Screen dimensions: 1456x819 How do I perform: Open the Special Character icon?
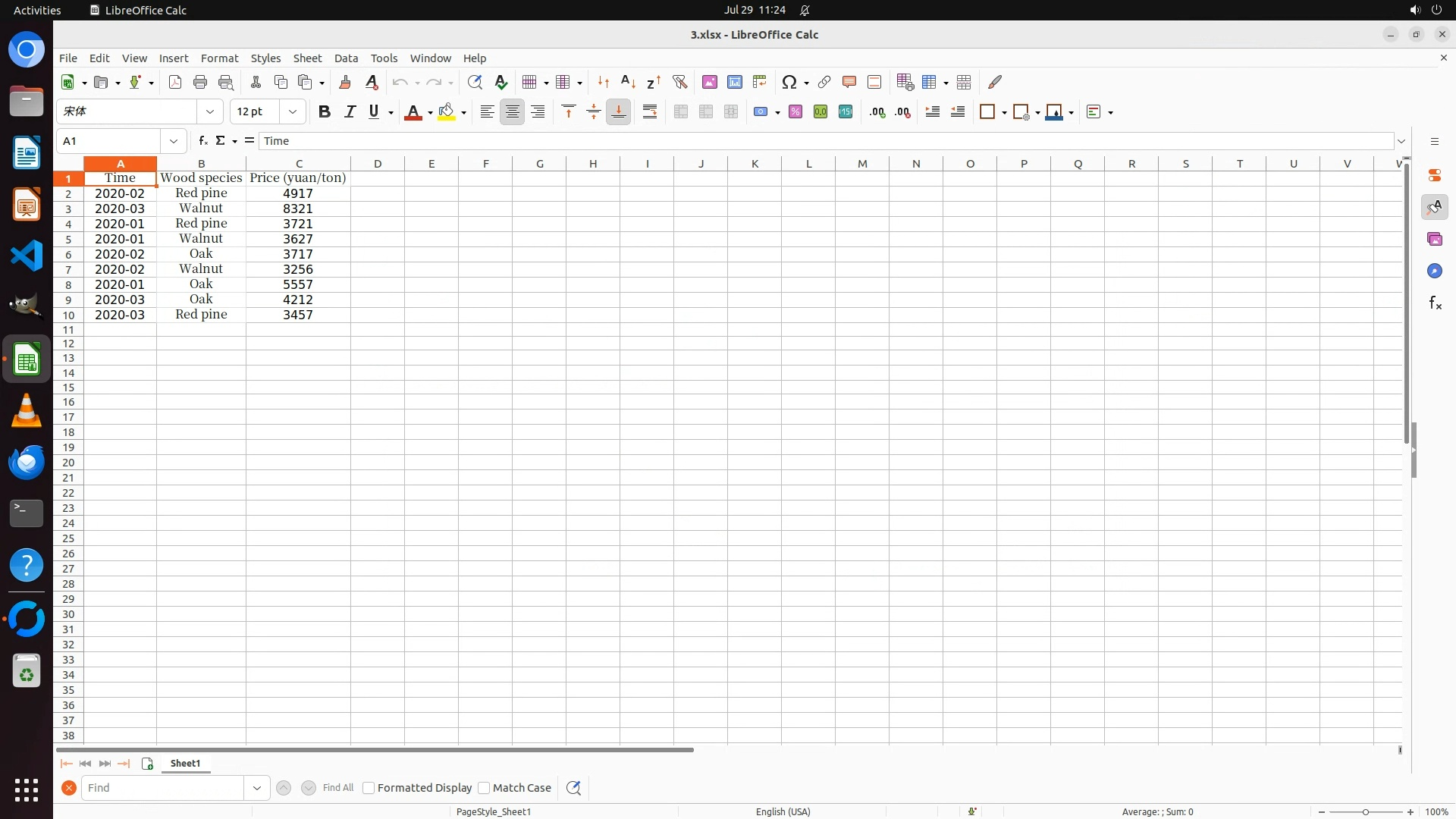(789, 82)
